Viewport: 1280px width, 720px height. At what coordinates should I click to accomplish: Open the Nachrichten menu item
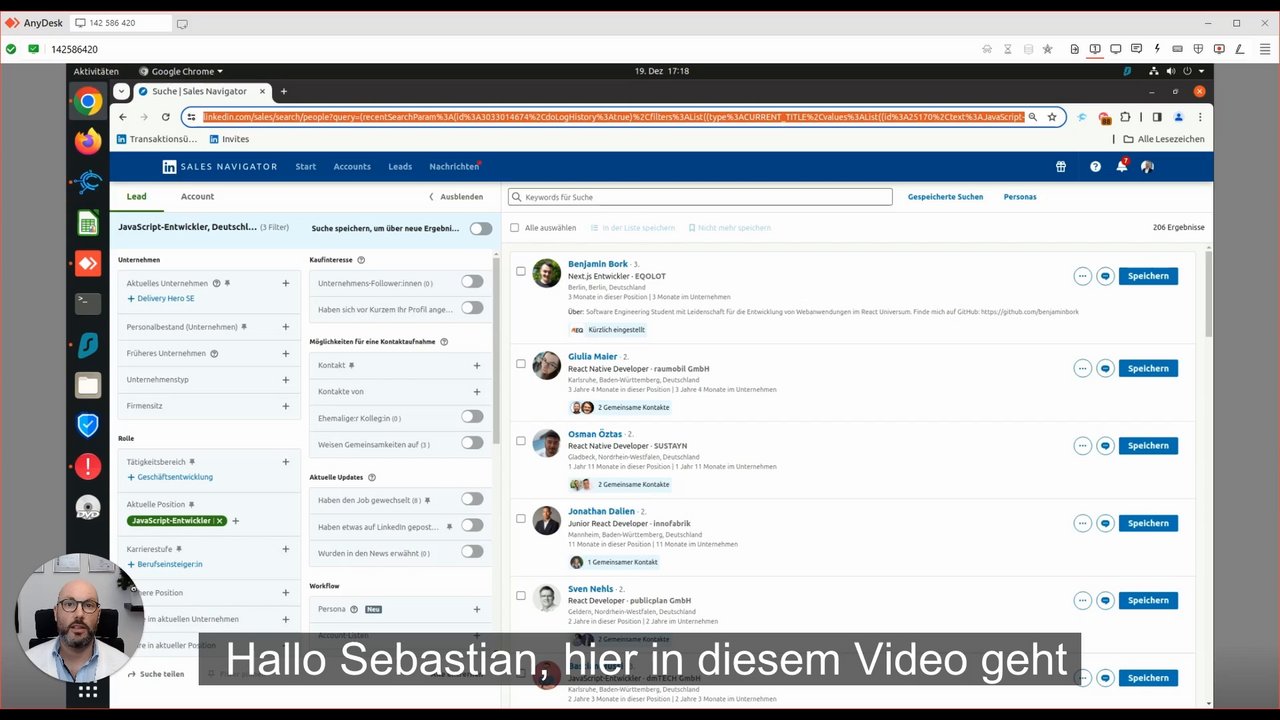(454, 167)
